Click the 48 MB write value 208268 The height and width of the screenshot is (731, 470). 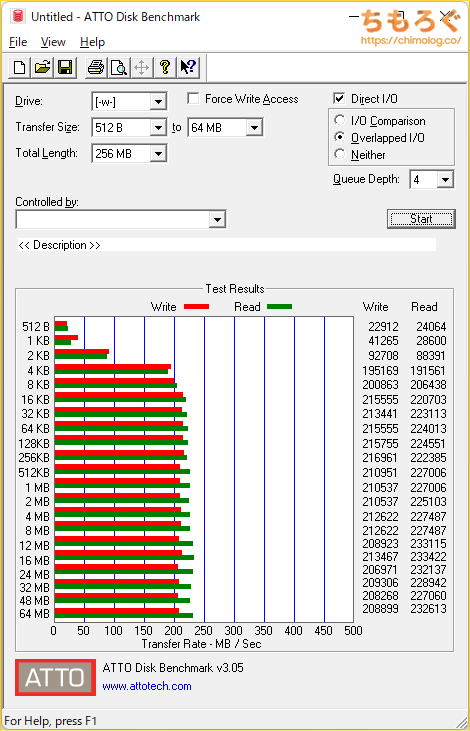pyautogui.click(x=380, y=596)
